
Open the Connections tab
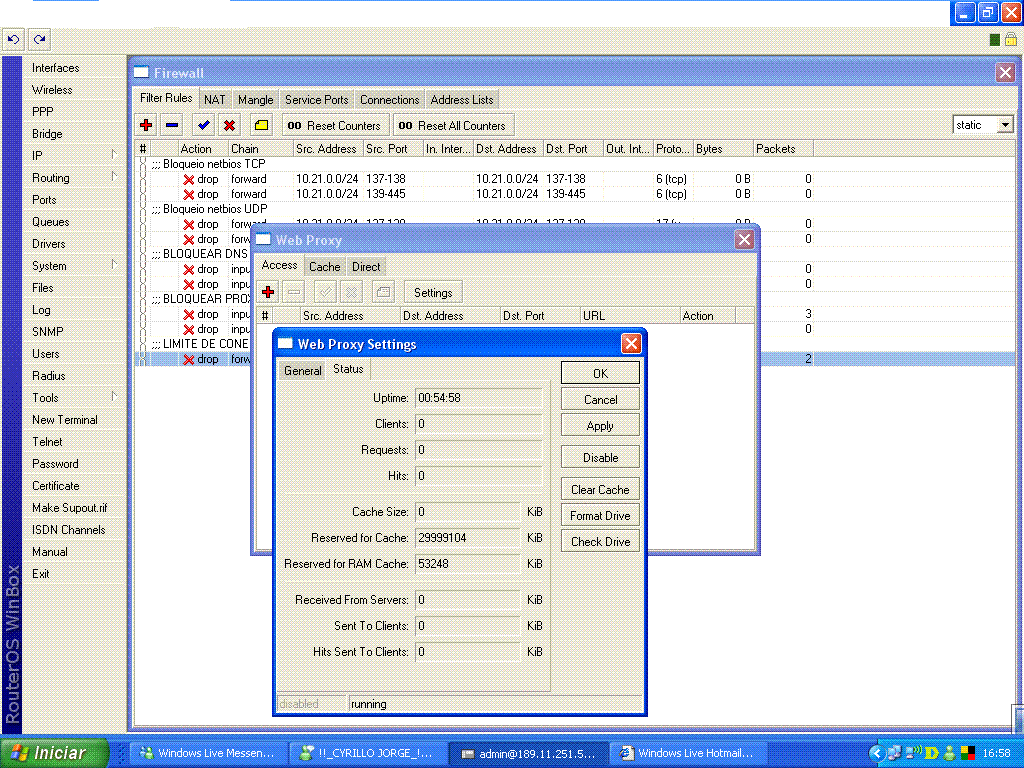[389, 99]
